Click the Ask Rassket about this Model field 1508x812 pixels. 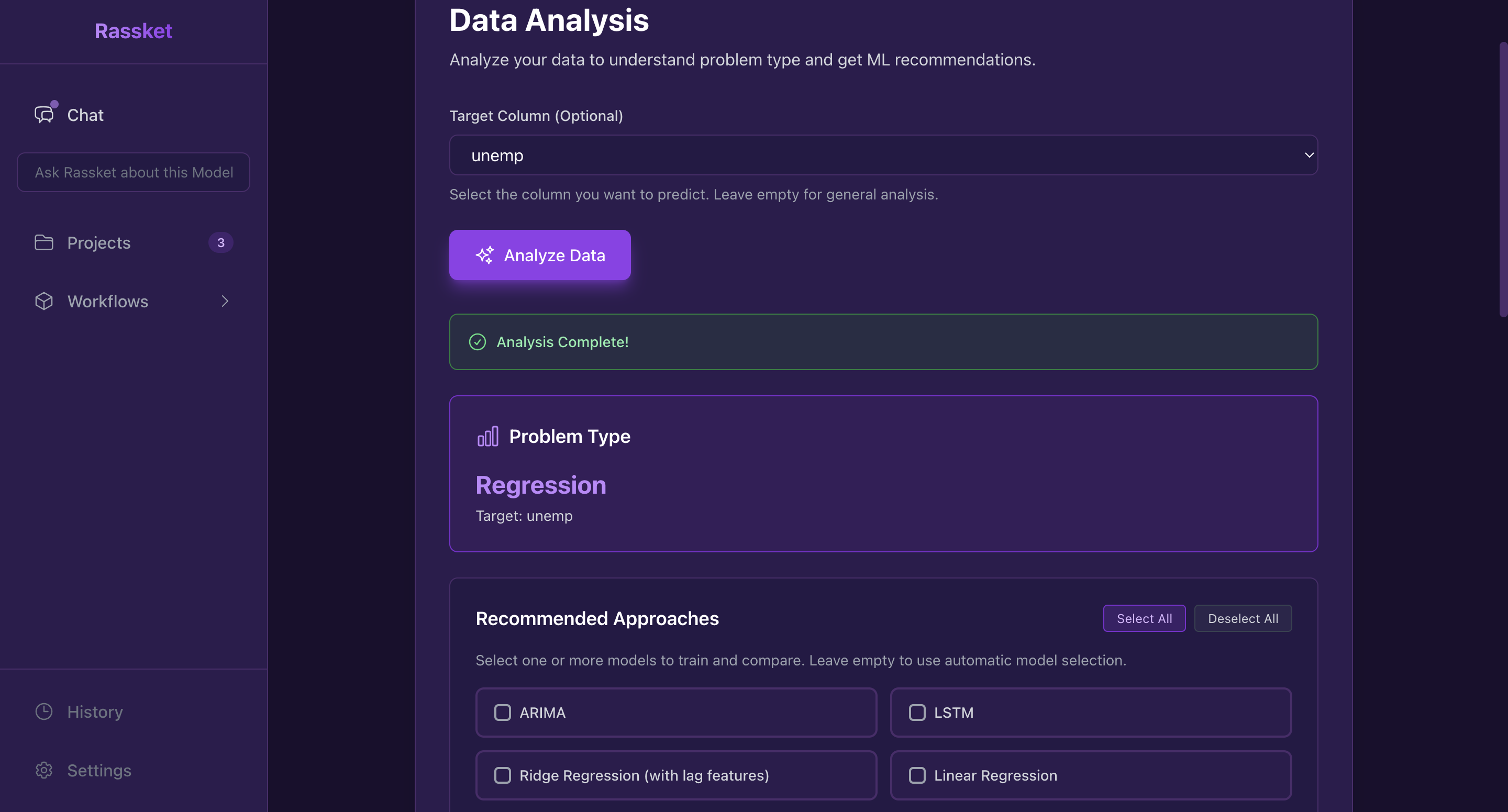133,172
